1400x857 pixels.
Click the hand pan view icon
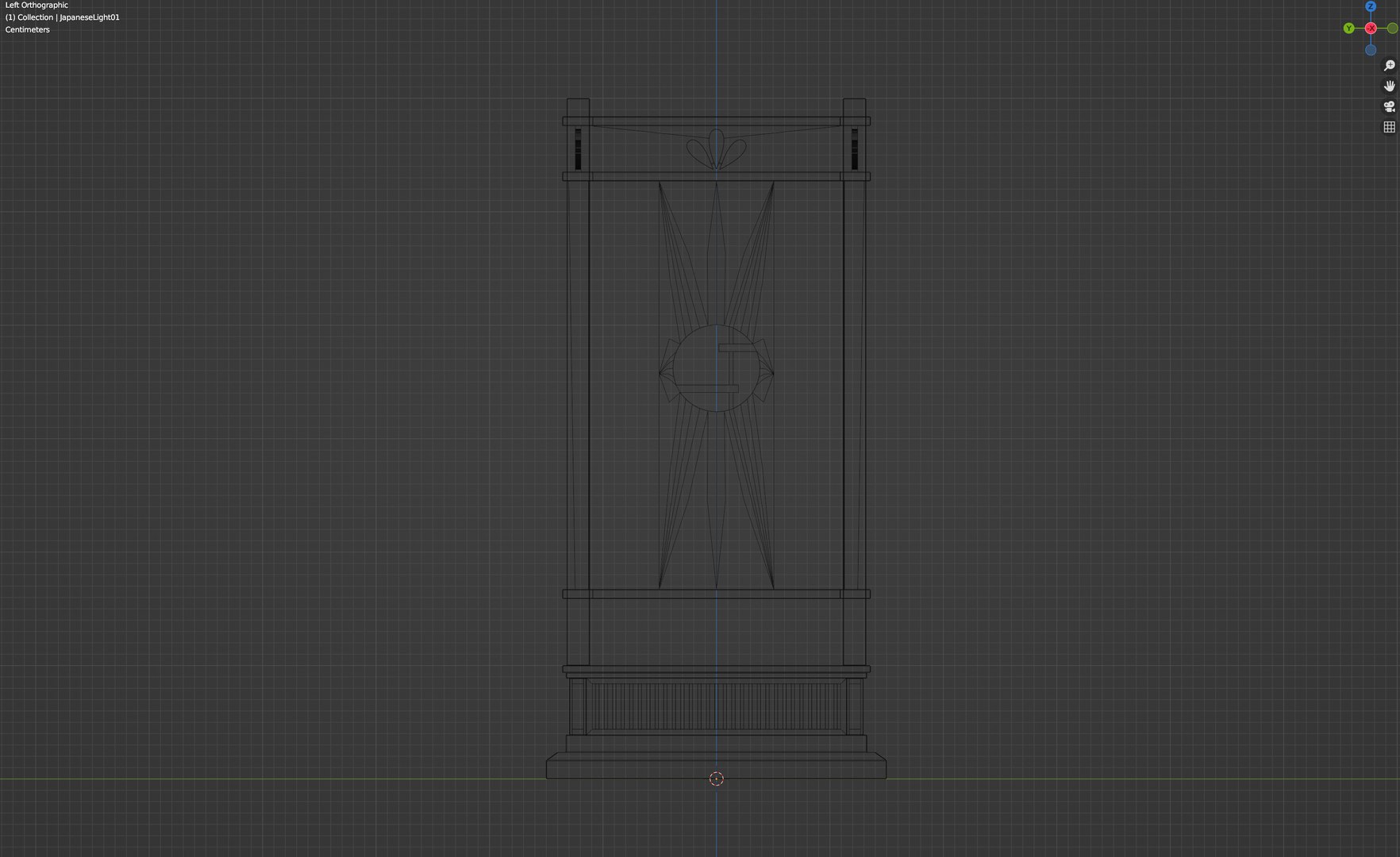coord(1389,86)
